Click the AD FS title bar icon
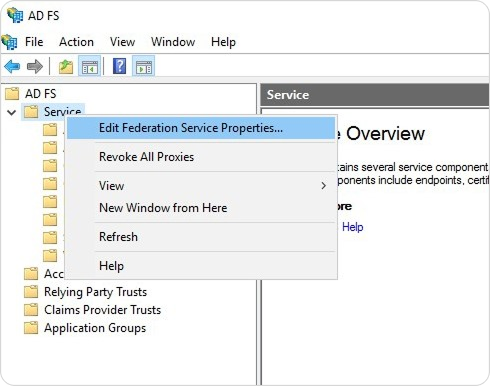 (15, 15)
